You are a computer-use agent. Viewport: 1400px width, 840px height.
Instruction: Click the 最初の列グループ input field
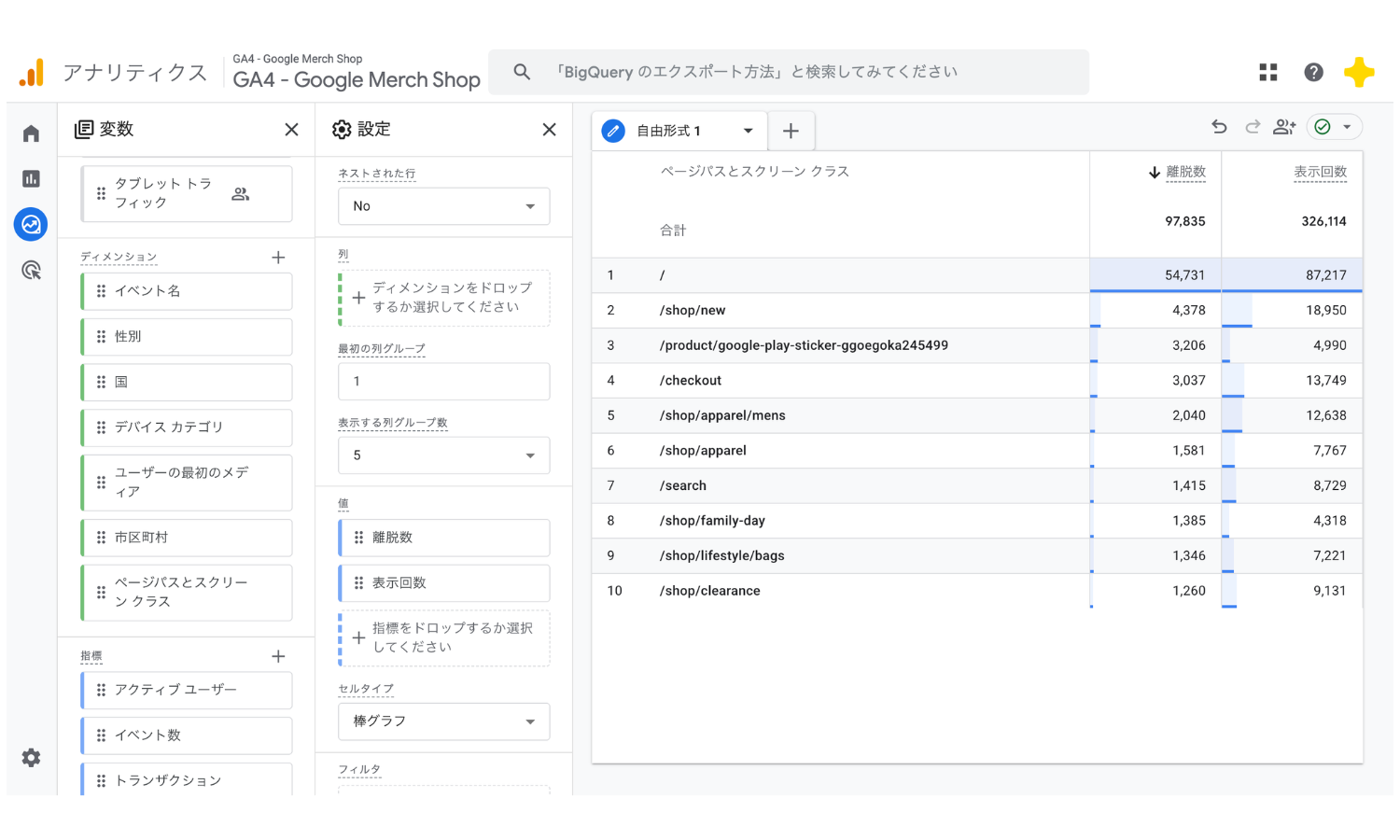(x=443, y=382)
